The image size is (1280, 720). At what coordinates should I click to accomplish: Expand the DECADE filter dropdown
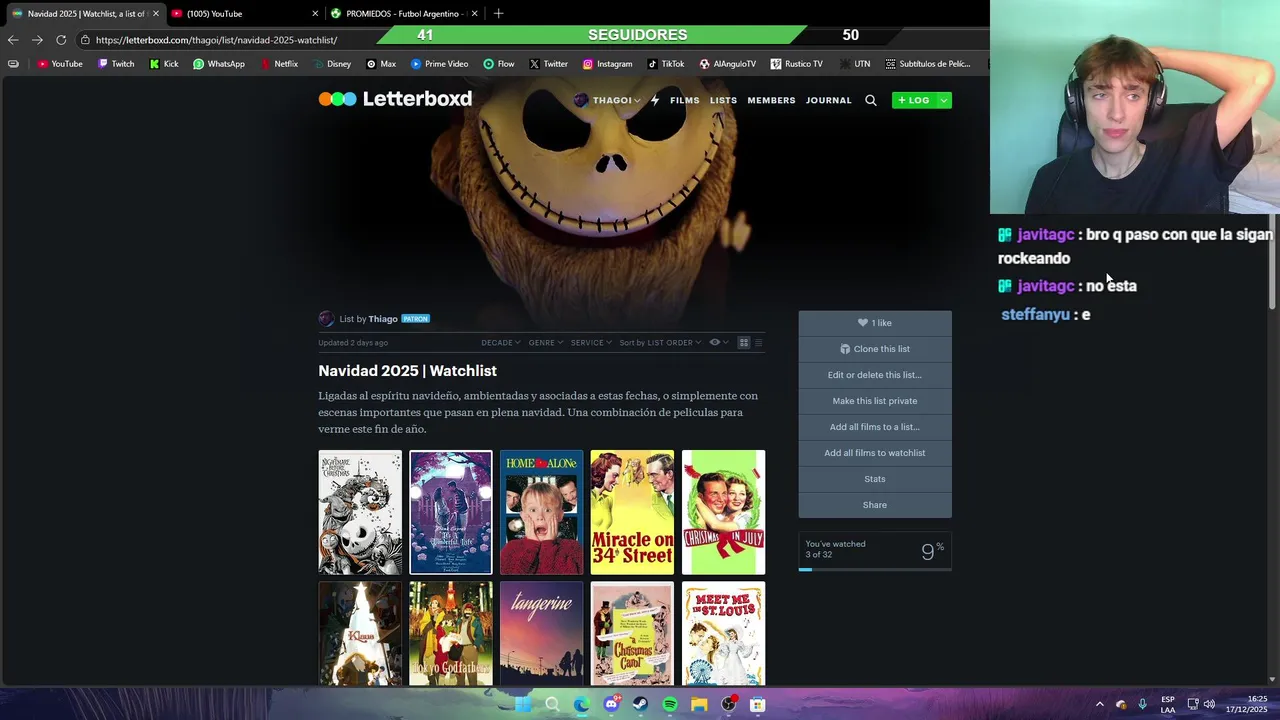point(501,343)
